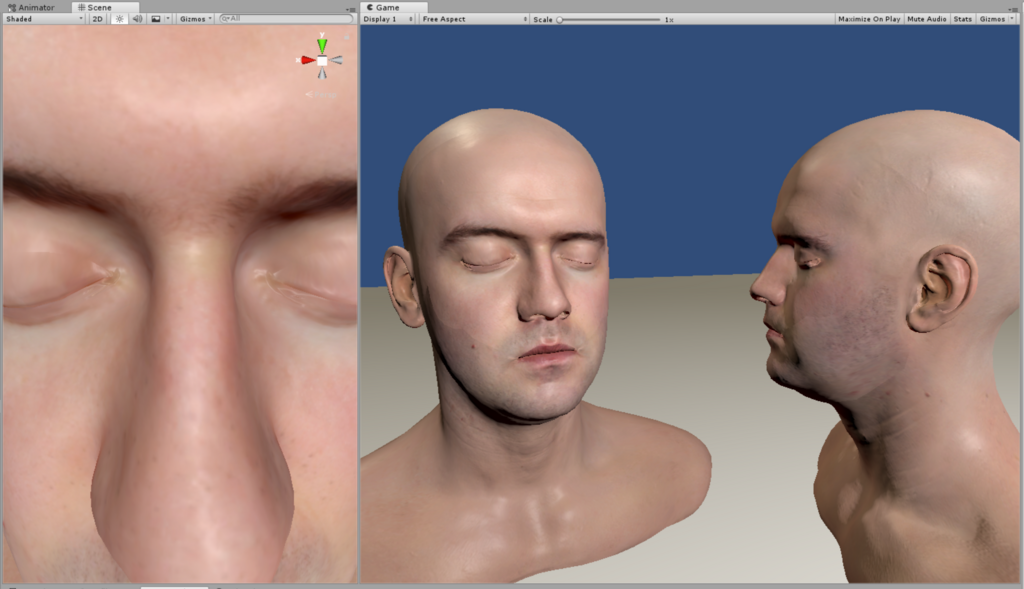Open the Display 1 dropdown
The height and width of the screenshot is (589, 1024).
click(x=388, y=19)
